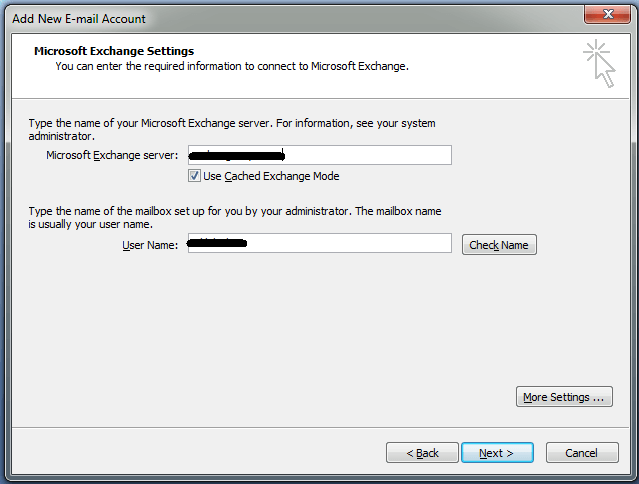Image resolution: width=639 pixels, height=484 pixels.
Task: Focus the User Name text field
Action: pos(320,243)
